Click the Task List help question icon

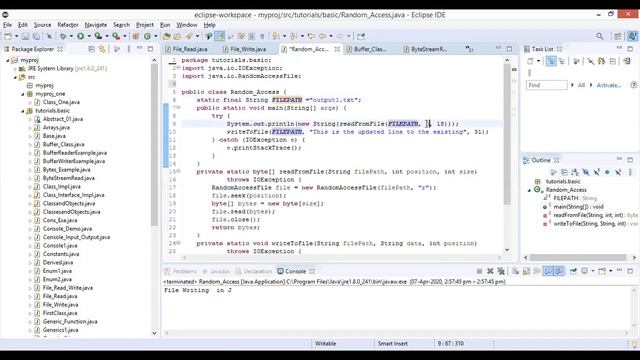point(633,85)
